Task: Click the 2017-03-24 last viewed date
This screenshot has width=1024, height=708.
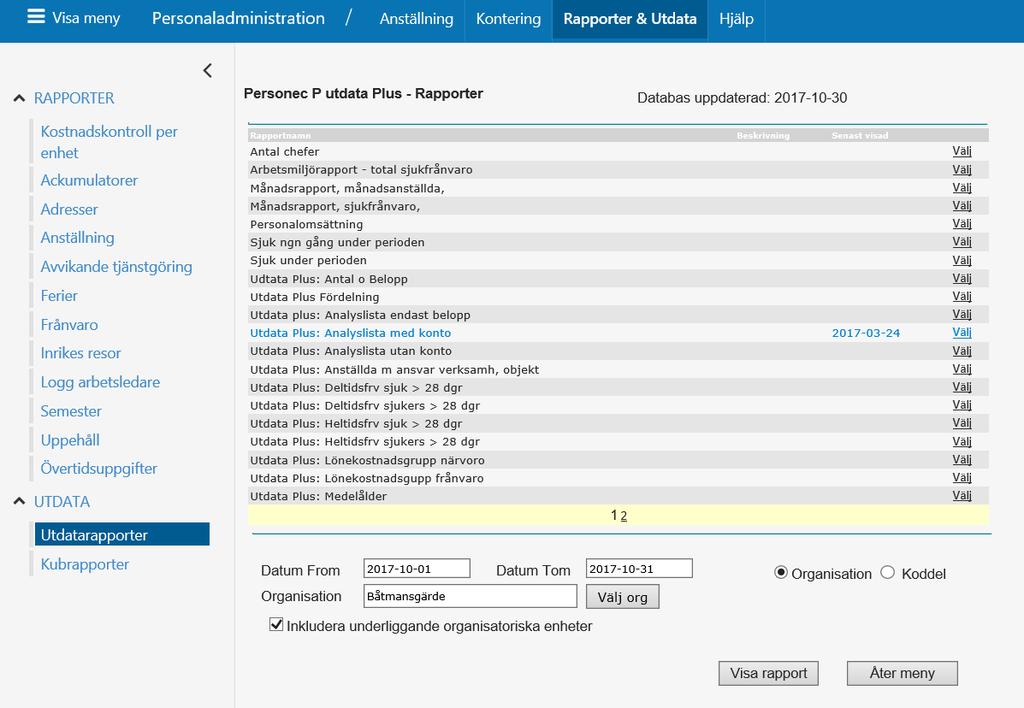Action: tap(865, 333)
